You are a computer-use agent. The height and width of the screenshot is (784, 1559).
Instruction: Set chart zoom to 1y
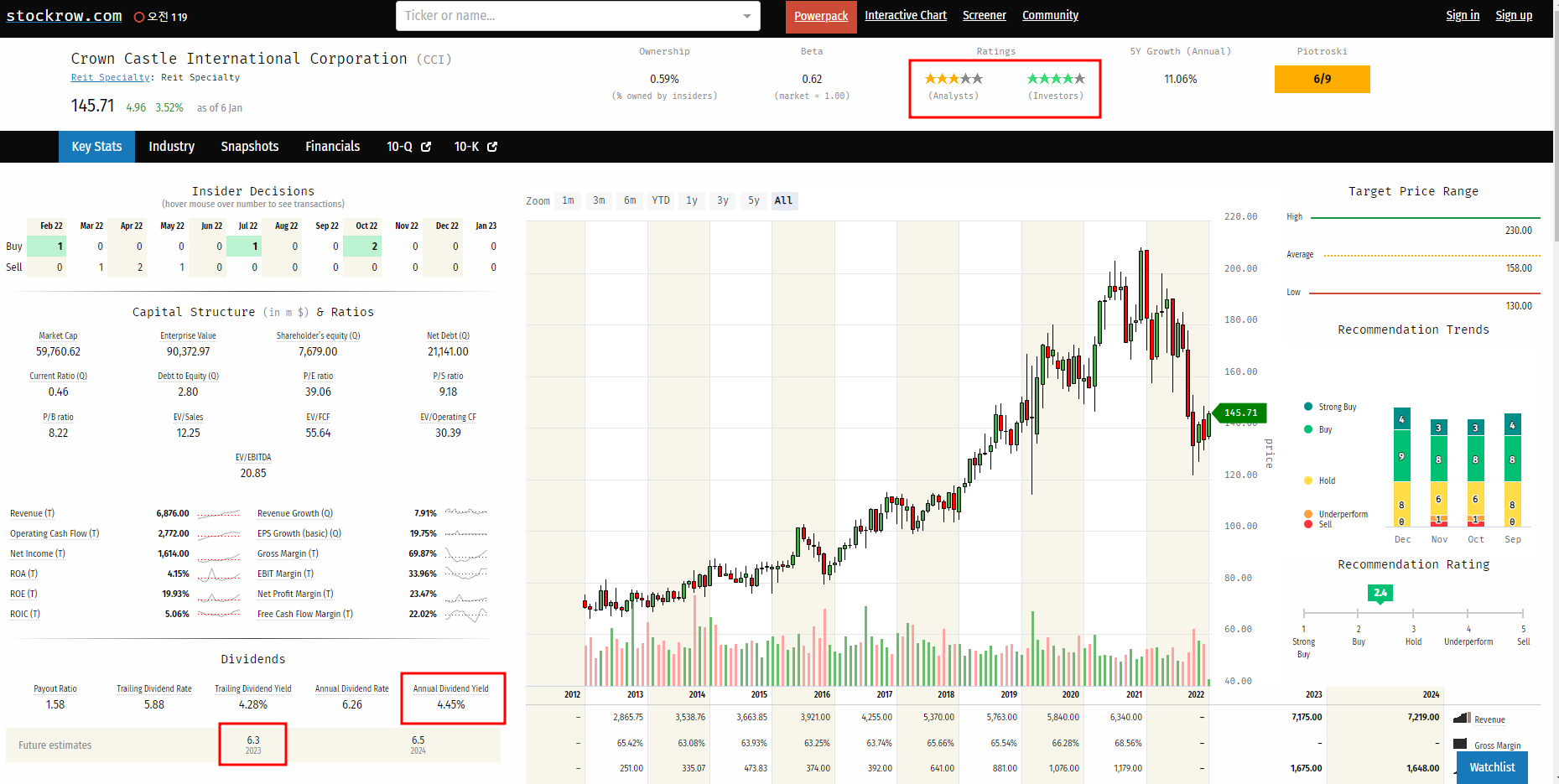click(692, 200)
